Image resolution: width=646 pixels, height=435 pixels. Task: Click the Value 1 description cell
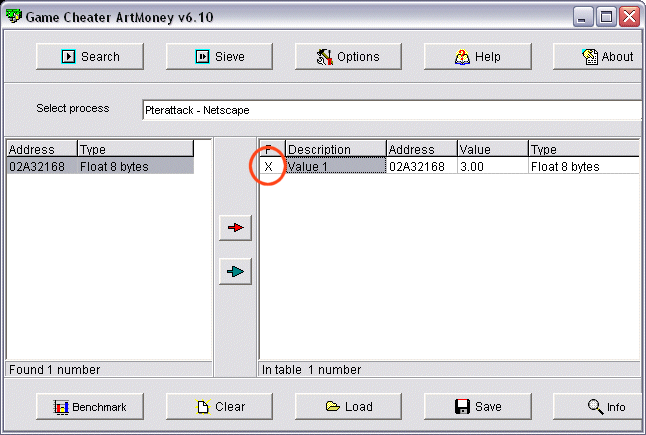click(x=334, y=167)
